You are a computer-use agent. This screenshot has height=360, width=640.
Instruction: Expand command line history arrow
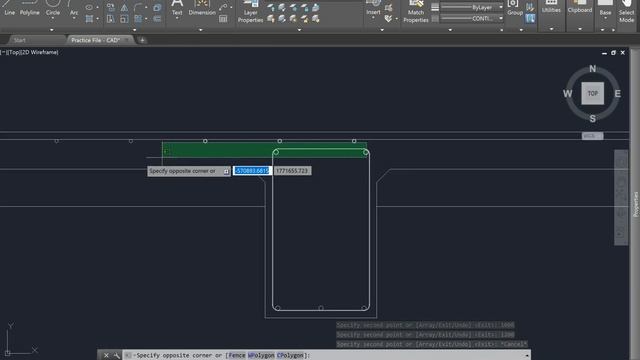[527, 356]
